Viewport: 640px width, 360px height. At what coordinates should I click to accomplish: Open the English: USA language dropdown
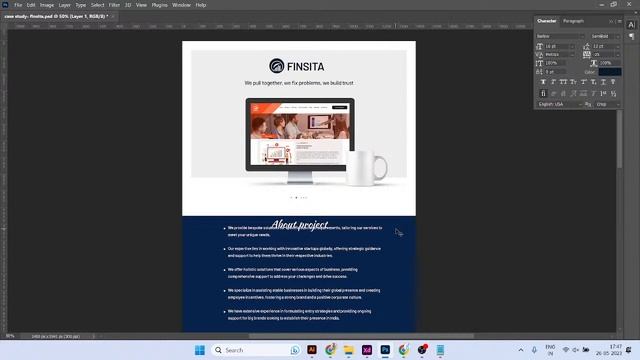(559, 104)
